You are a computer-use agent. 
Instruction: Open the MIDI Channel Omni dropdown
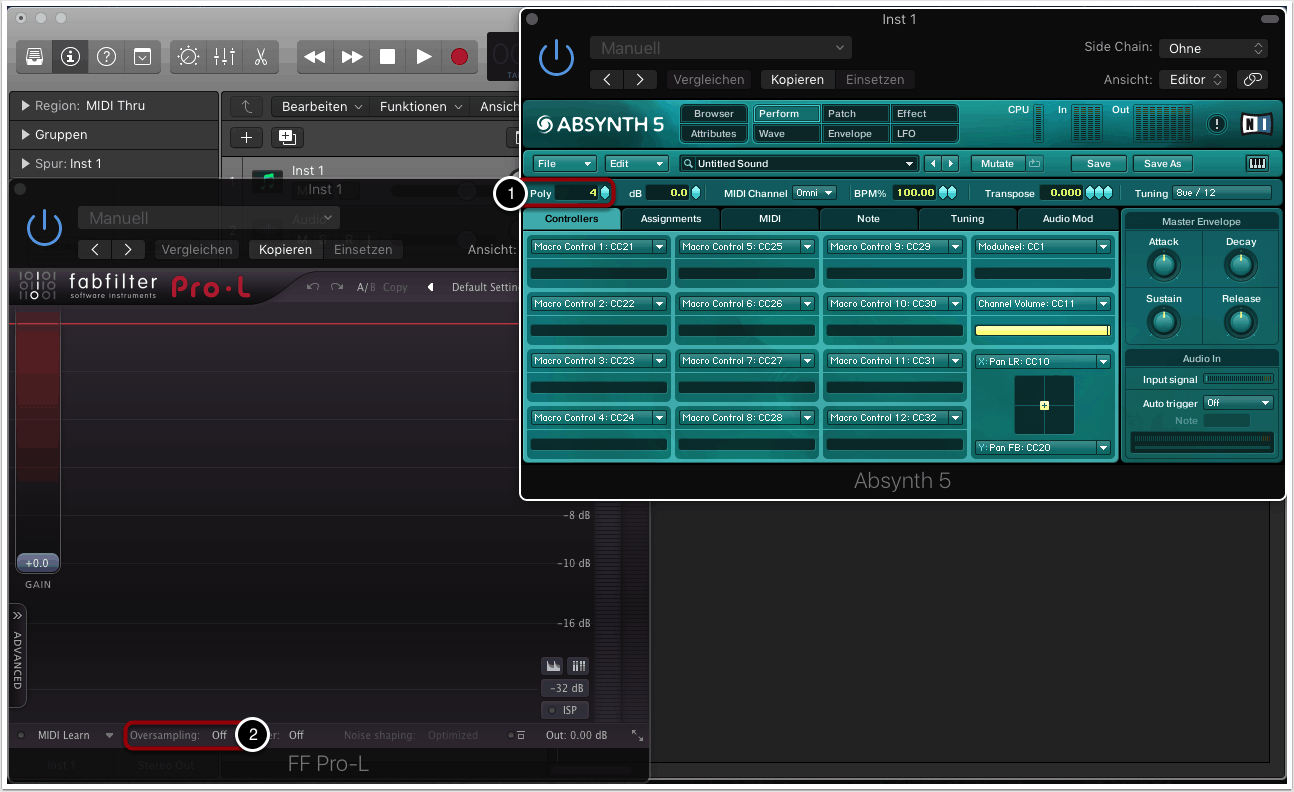click(x=814, y=192)
